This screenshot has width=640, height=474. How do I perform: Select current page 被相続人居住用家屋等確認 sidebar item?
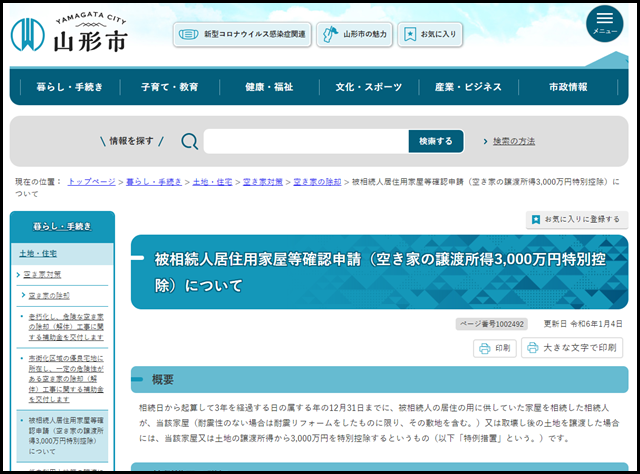[x=62, y=436]
